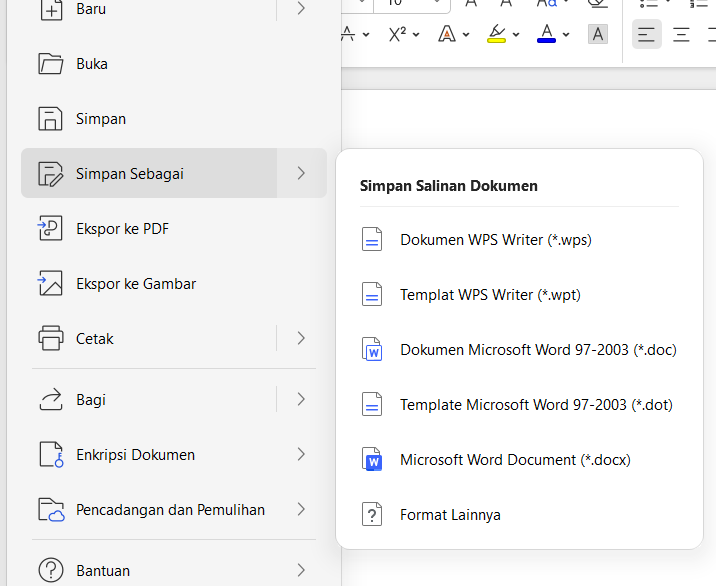Screen dimensions: 716x586
Task: Select the Ekspor ke PDF icon
Action: coord(51,229)
